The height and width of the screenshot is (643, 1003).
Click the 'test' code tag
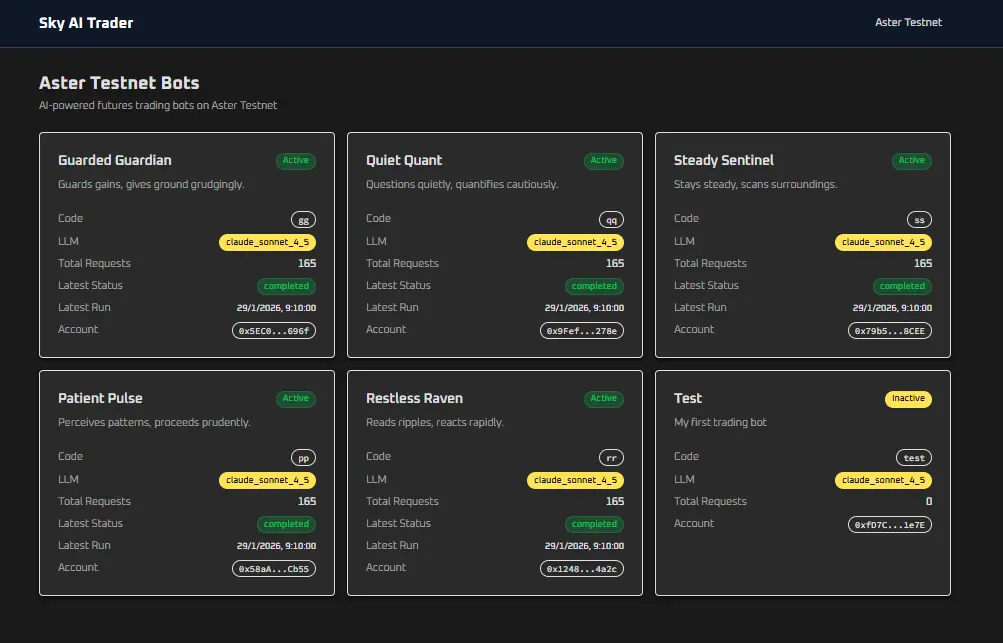click(914, 458)
